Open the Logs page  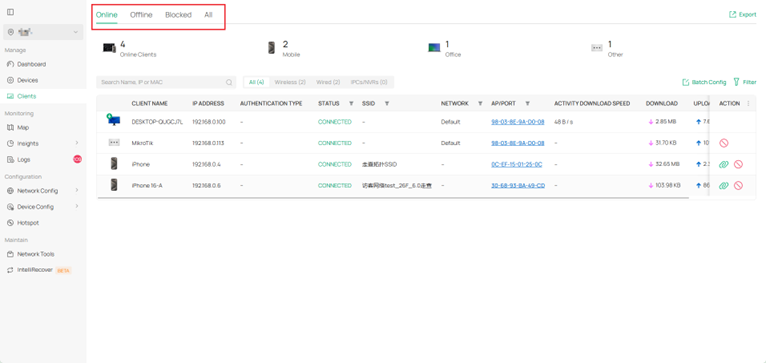click(x=23, y=159)
